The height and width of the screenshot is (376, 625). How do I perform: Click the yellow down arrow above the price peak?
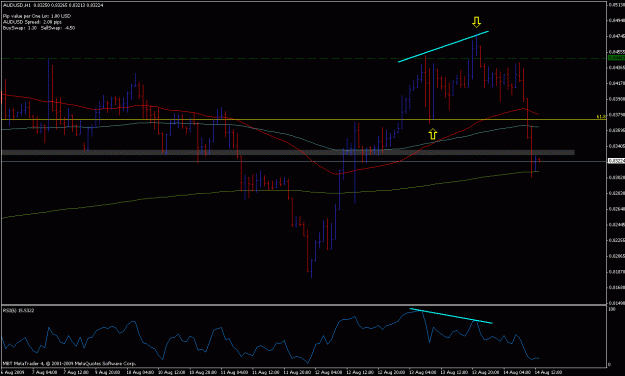click(x=476, y=22)
